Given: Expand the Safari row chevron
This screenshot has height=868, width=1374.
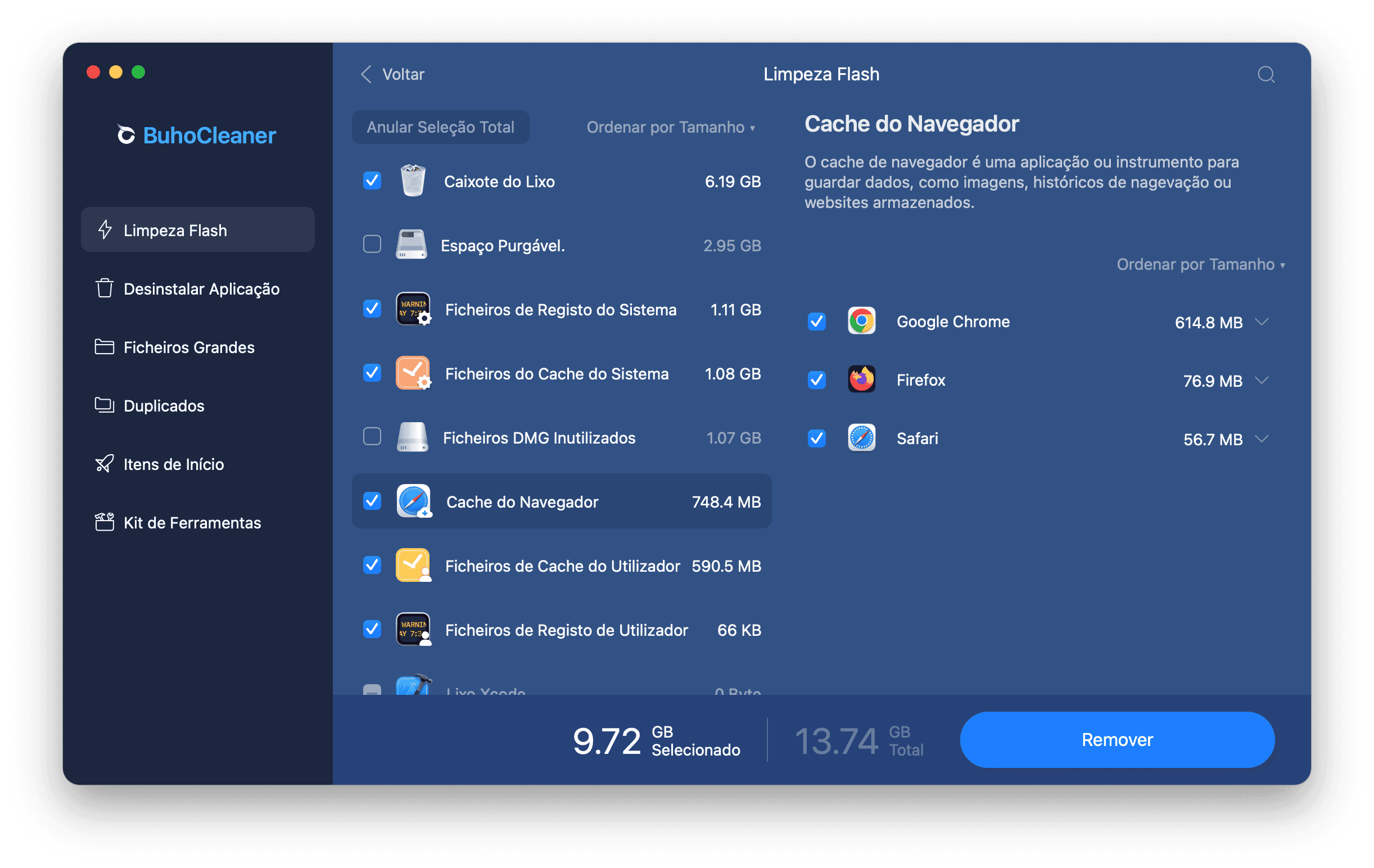Looking at the screenshot, I should coord(1262,439).
